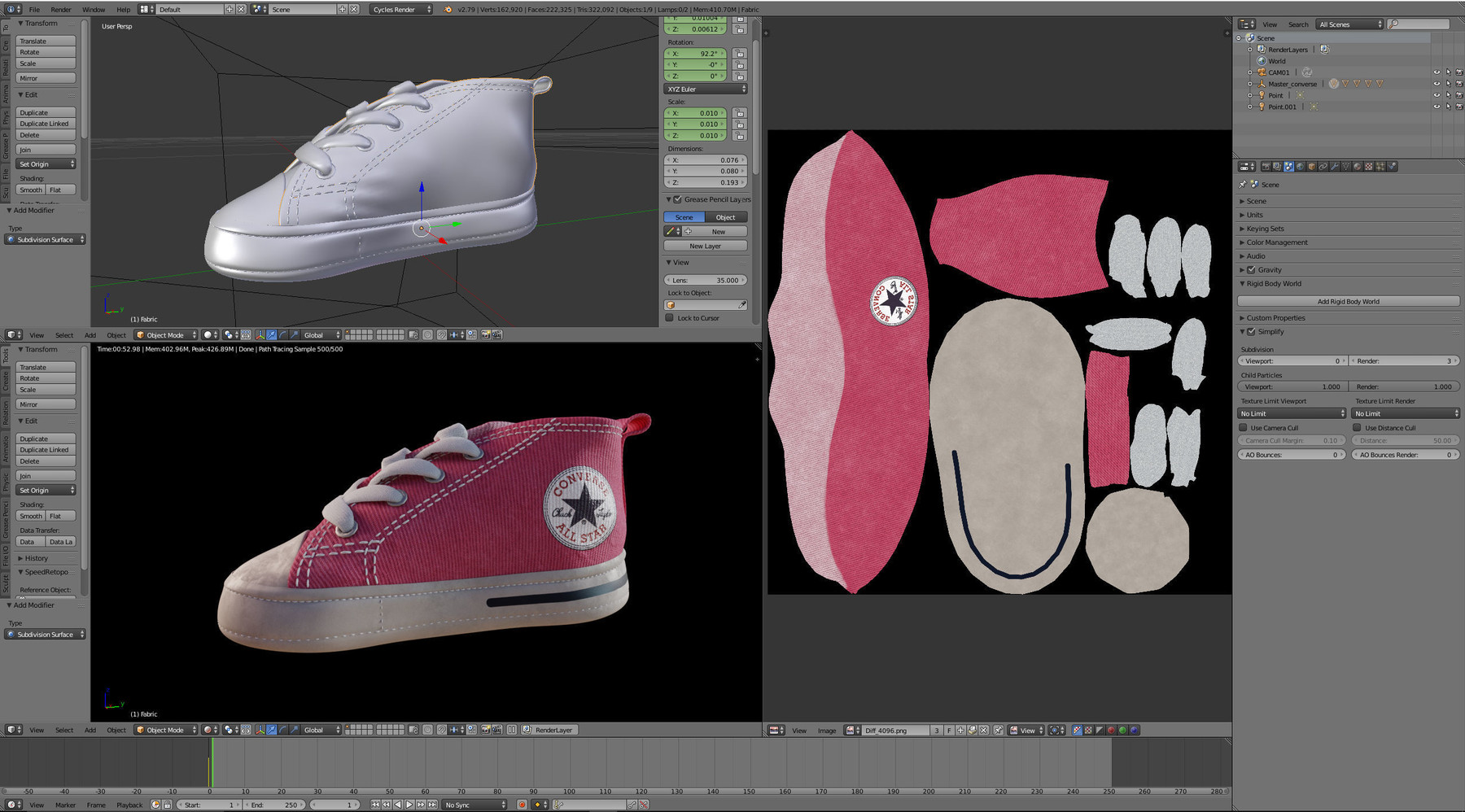This screenshot has width=1465, height=812.
Task: Open the Render camera properties tab
Action: point(1266,167)
